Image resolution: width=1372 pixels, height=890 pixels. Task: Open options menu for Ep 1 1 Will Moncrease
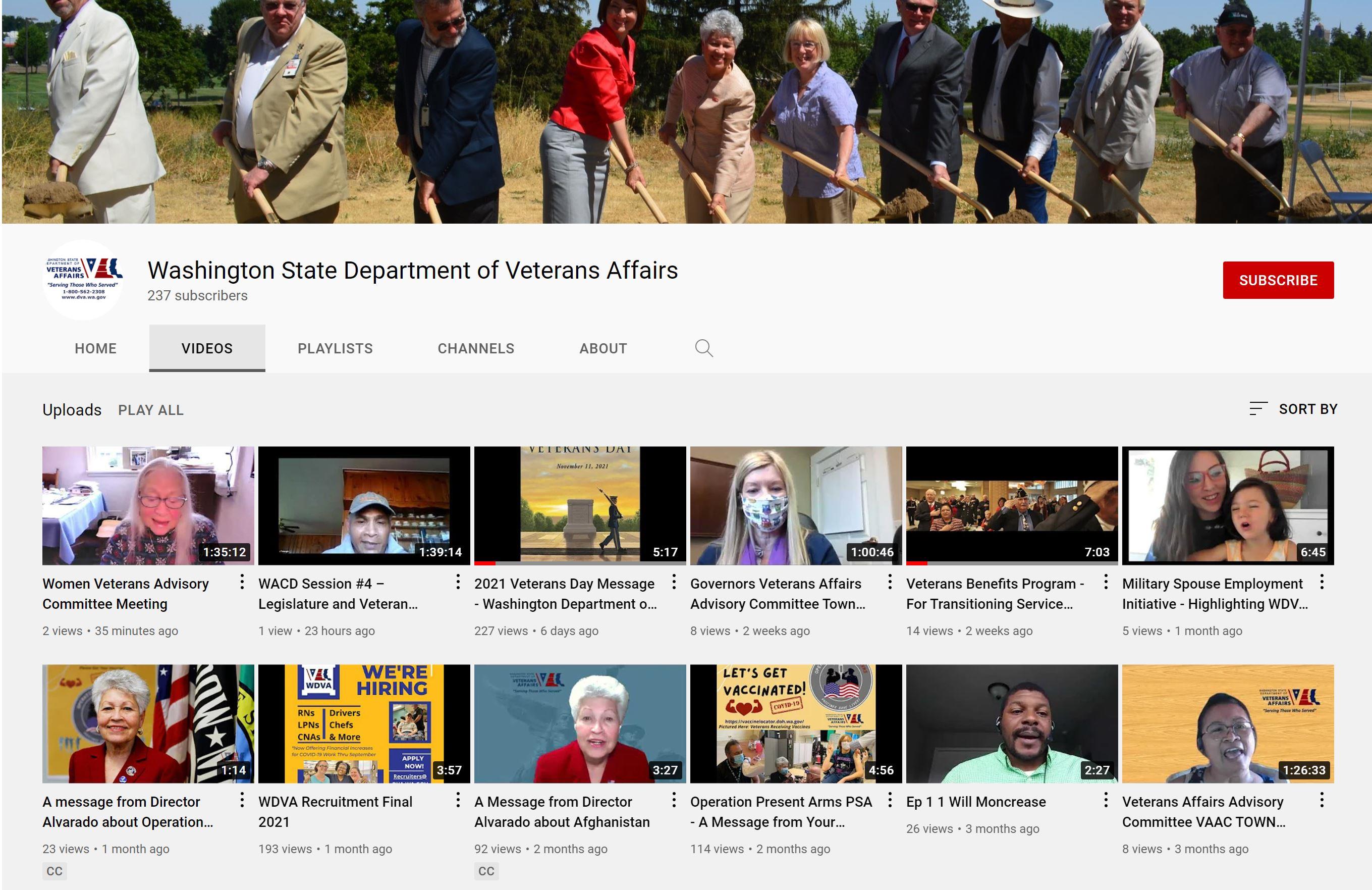1106,800
